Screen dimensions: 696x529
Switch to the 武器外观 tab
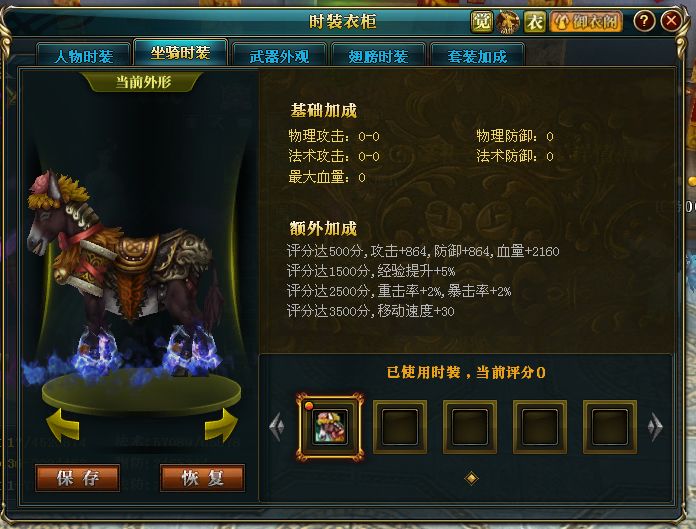coord(279,55)
